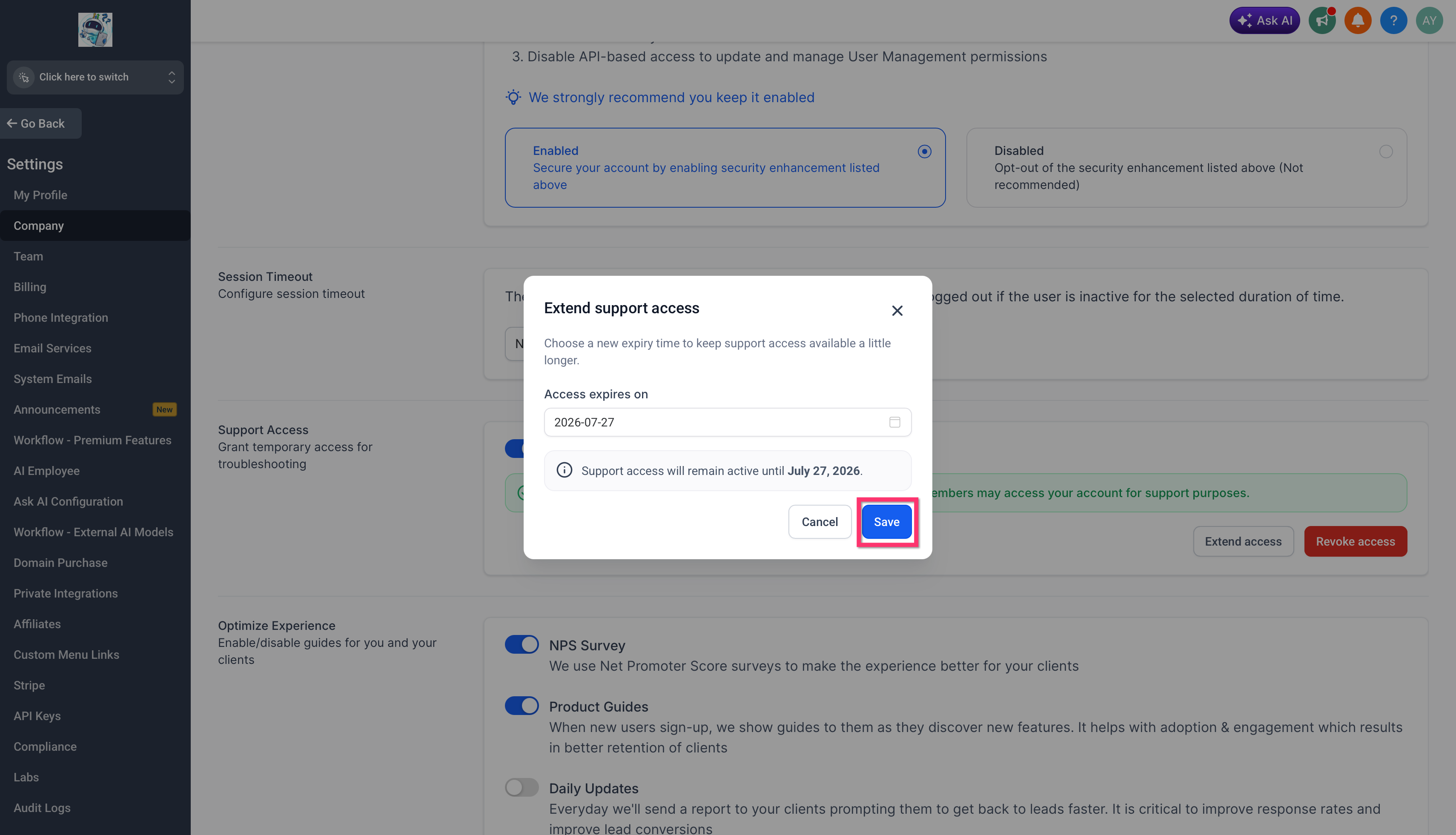
Task: Select the Enabled security radio option
Action: pyautogui.click(x=924, y=152)
